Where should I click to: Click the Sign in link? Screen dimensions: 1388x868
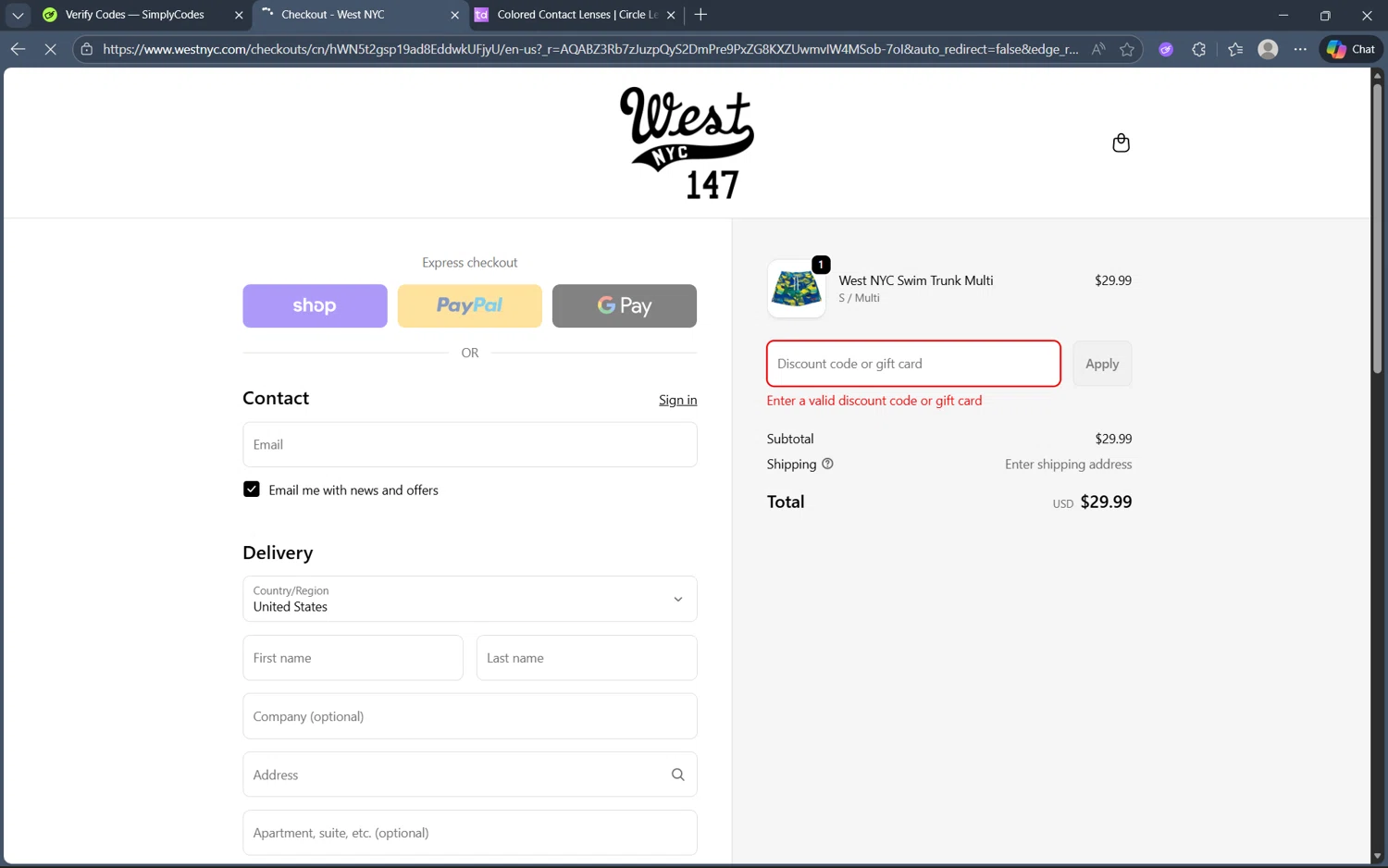(677, 400)
